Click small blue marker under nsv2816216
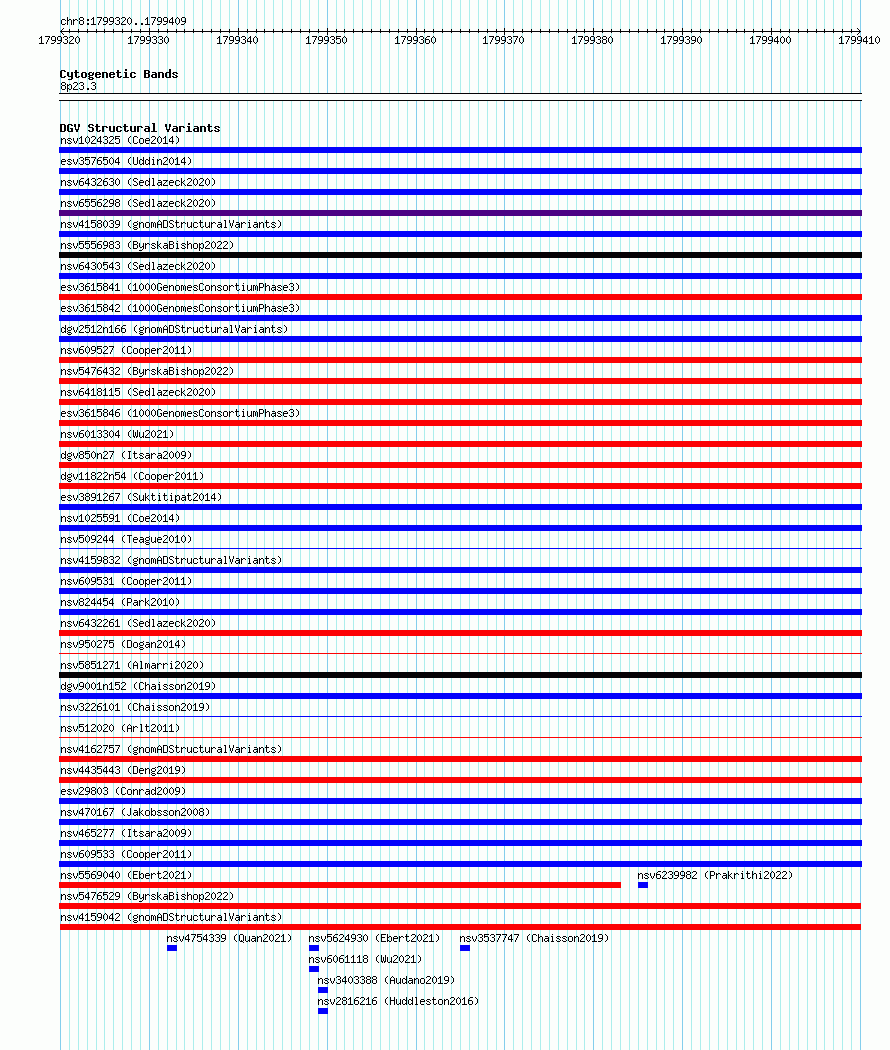 point(323,1011)
